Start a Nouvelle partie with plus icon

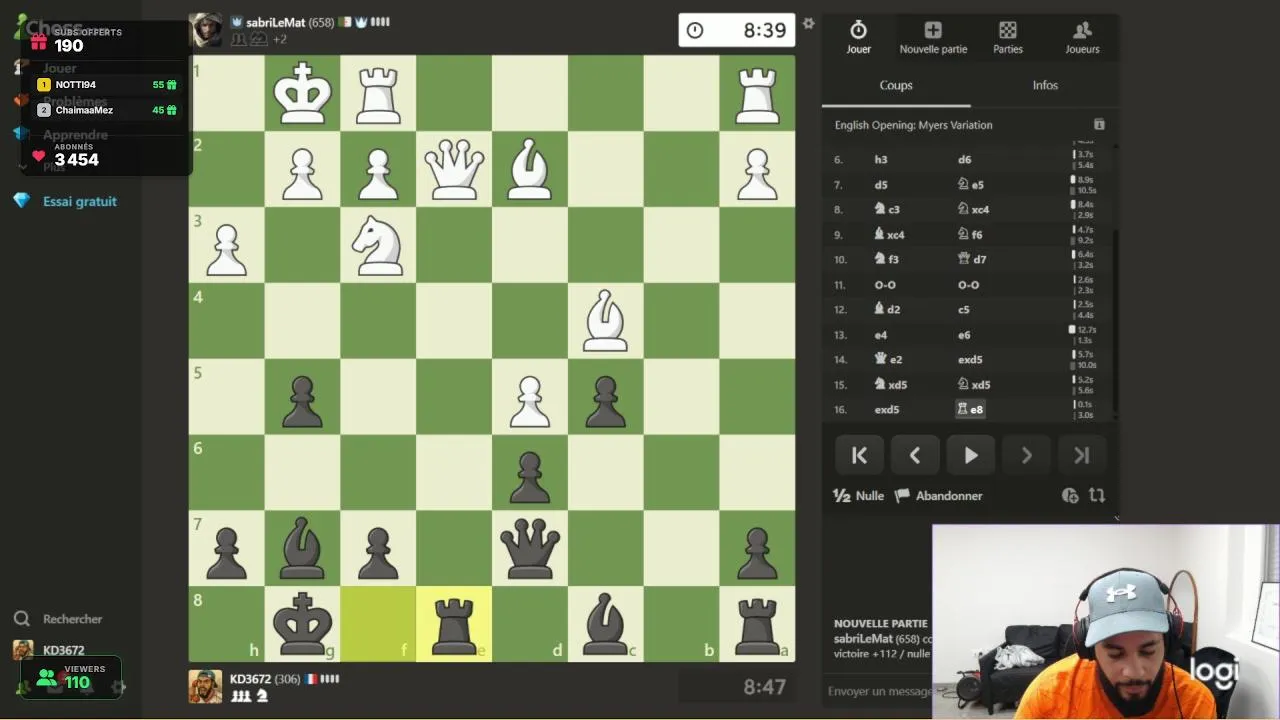(933, 30)
